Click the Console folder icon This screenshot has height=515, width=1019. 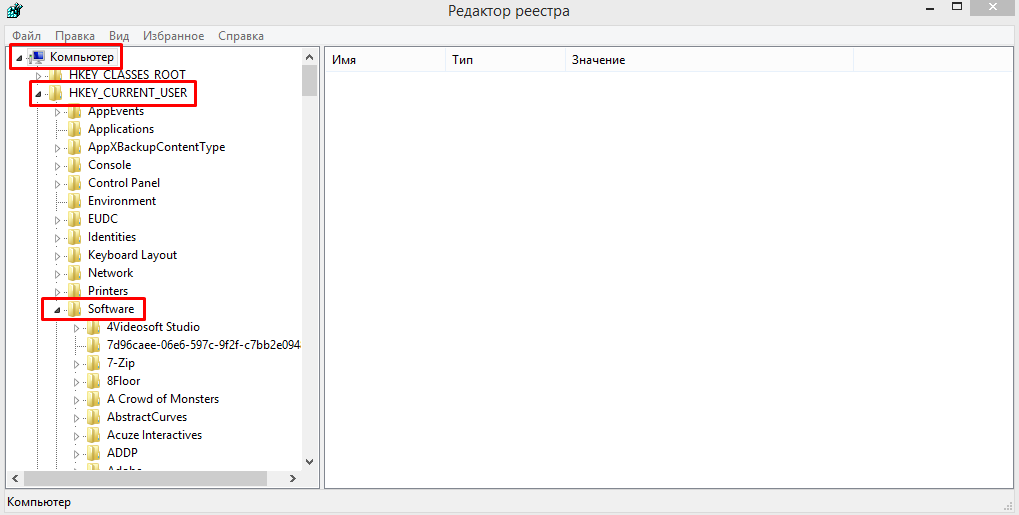pyautogui.click(x=75, y=165)
